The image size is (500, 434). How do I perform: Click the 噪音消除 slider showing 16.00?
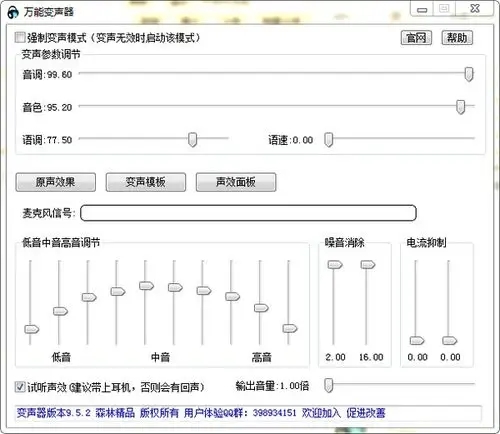click(x=368, y=265)
